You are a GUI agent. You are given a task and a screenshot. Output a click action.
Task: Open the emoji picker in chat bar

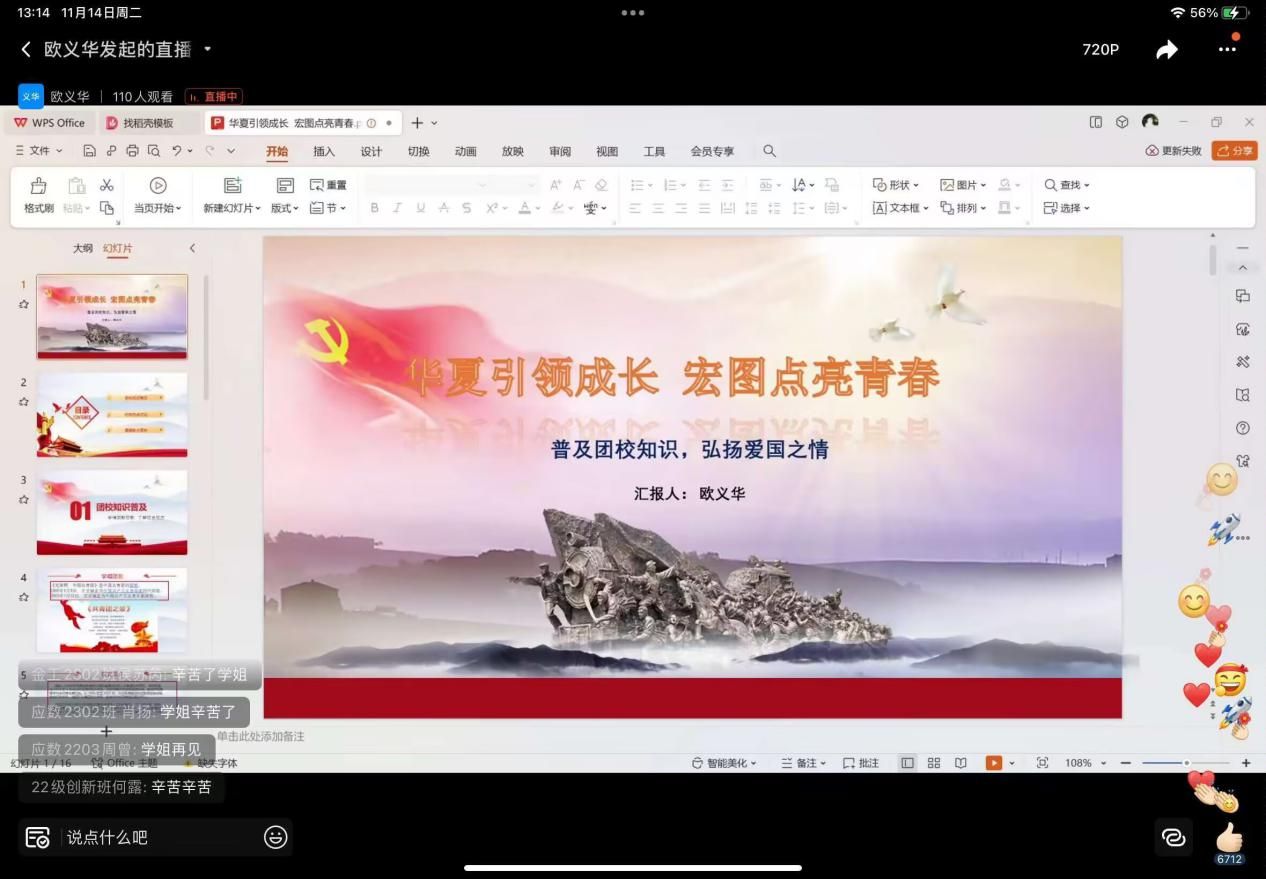point(275,837)
